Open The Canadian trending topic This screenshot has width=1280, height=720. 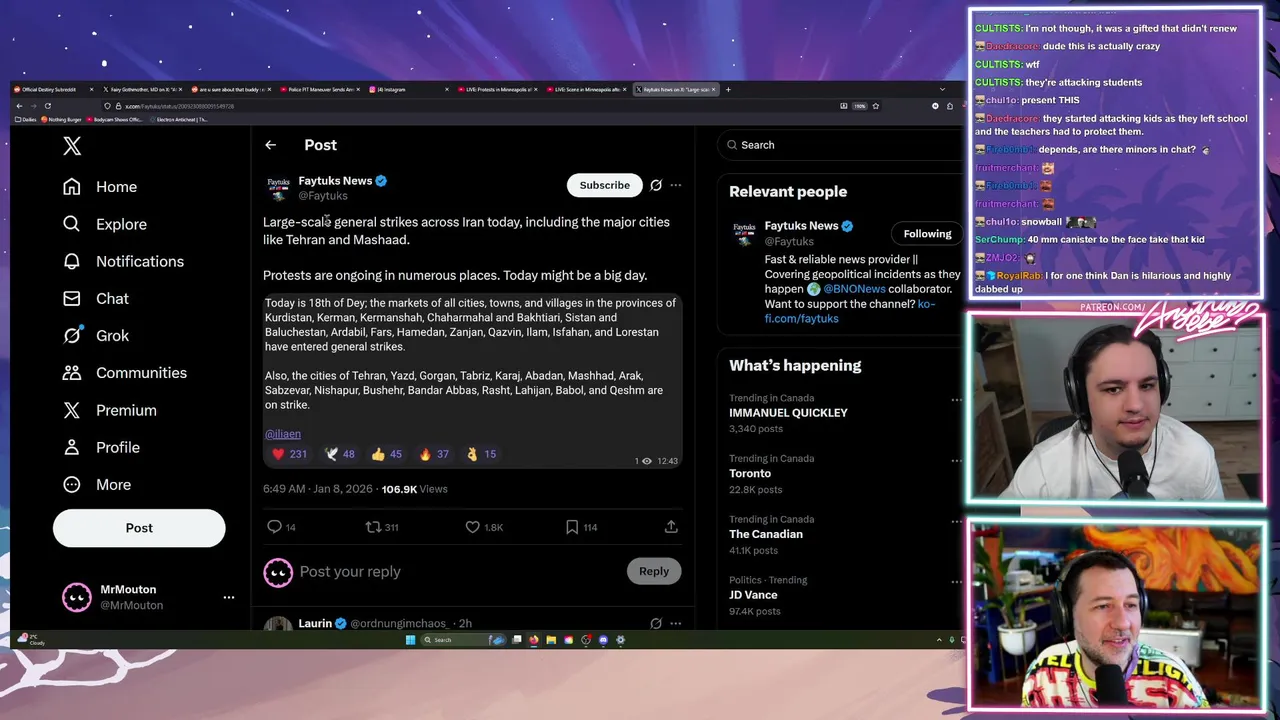[766, 534]
